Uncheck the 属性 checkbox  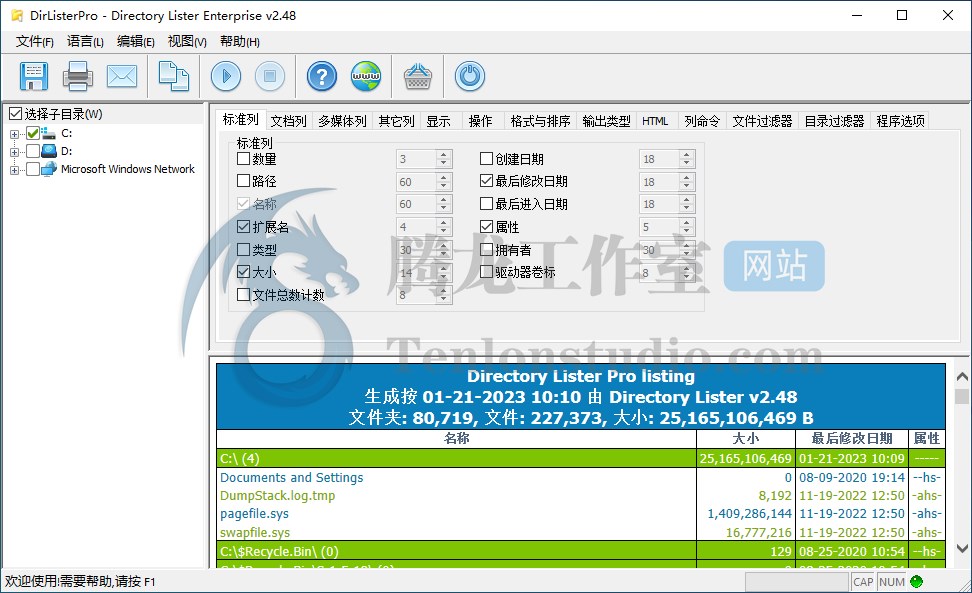coord(486,227)
